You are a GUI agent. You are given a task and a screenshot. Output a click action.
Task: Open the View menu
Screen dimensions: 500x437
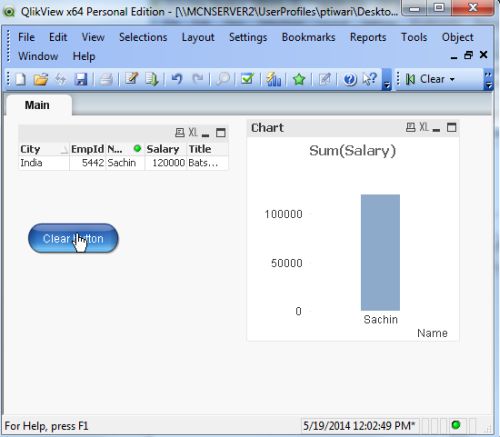pos(93,37)
